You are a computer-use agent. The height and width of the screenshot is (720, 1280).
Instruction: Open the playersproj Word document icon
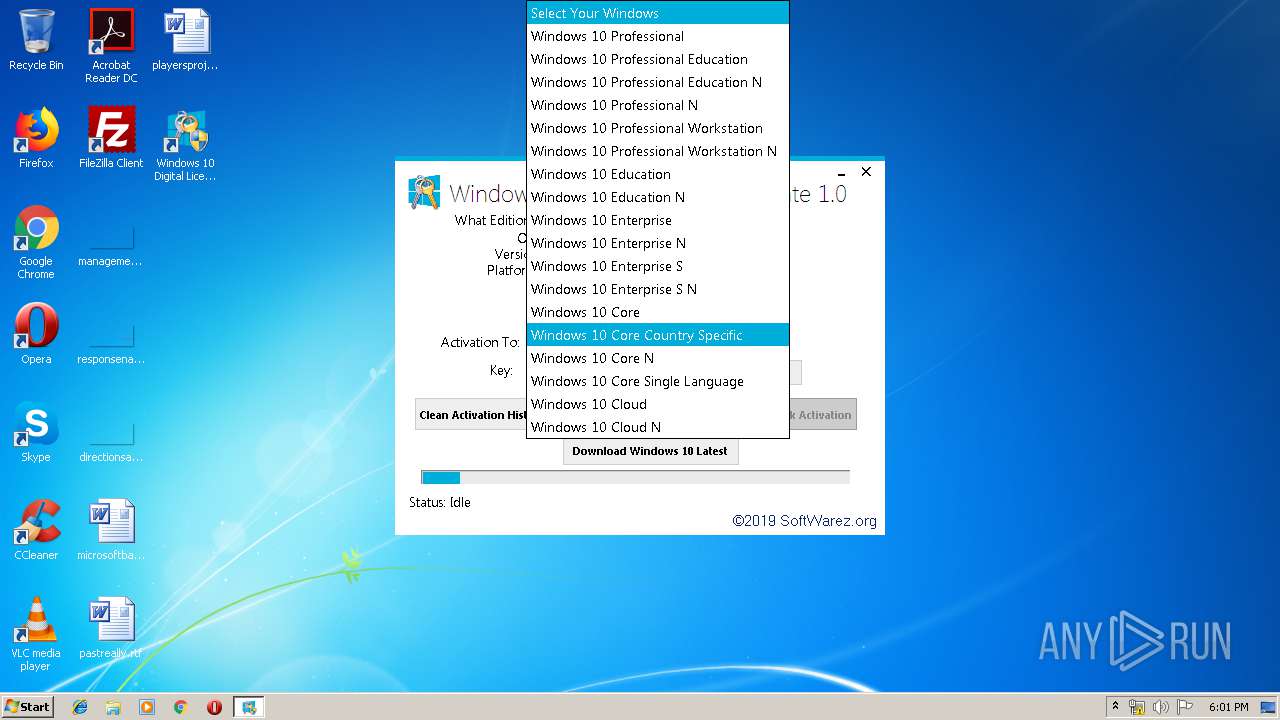(x=185, y=41)
